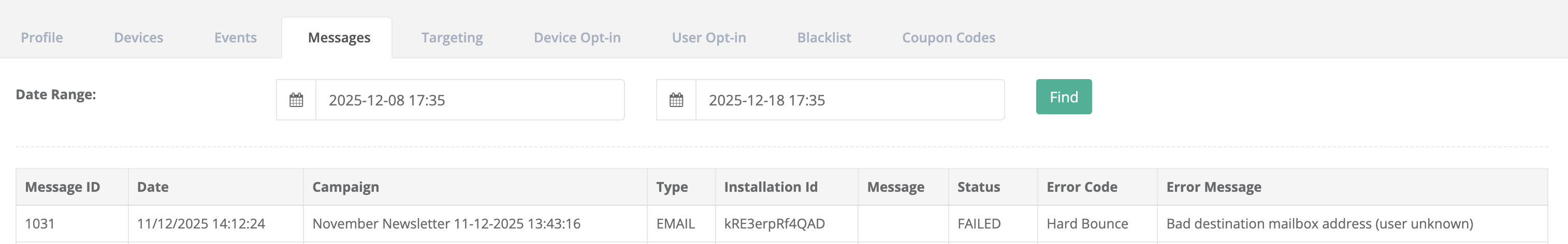Open the end date calendar icon
1568x244 pixels.
click(x=676, y=100)
